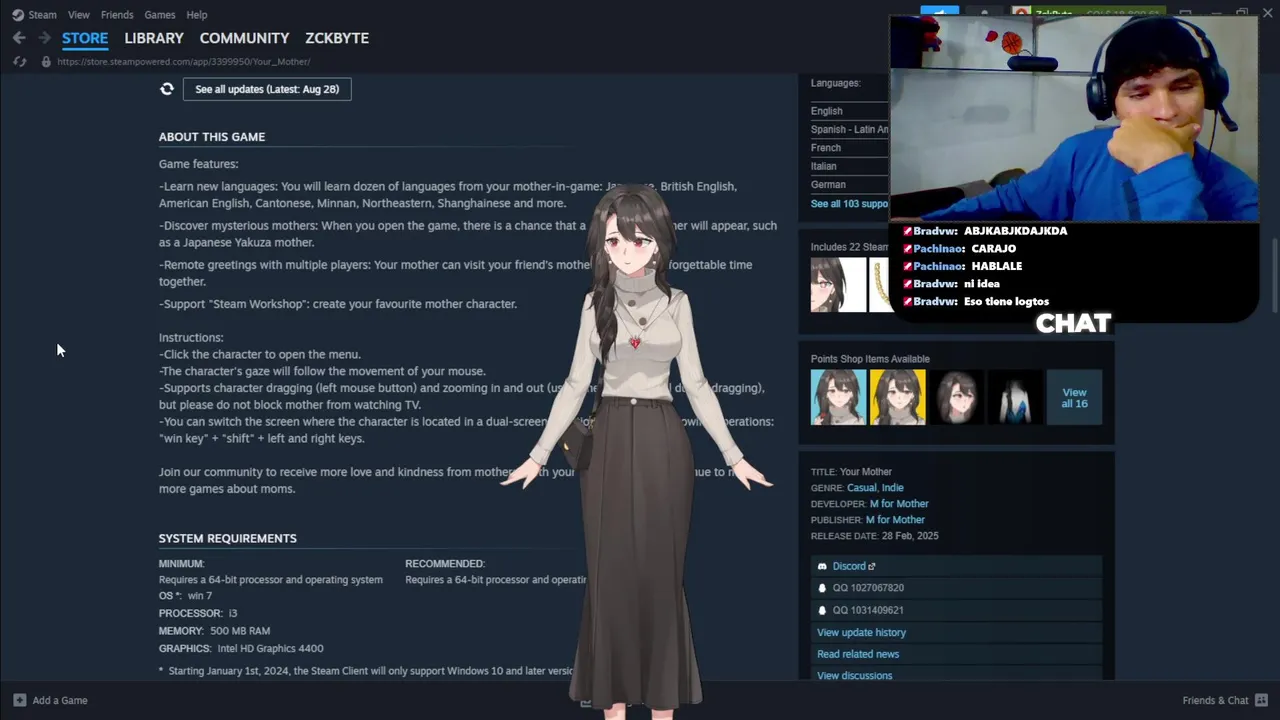Image resolution: width=1280 pixels, height=720 pixels.
Task: Open QQ 1031409621 link
Action: pyautogui.click(x=956, y=610)
